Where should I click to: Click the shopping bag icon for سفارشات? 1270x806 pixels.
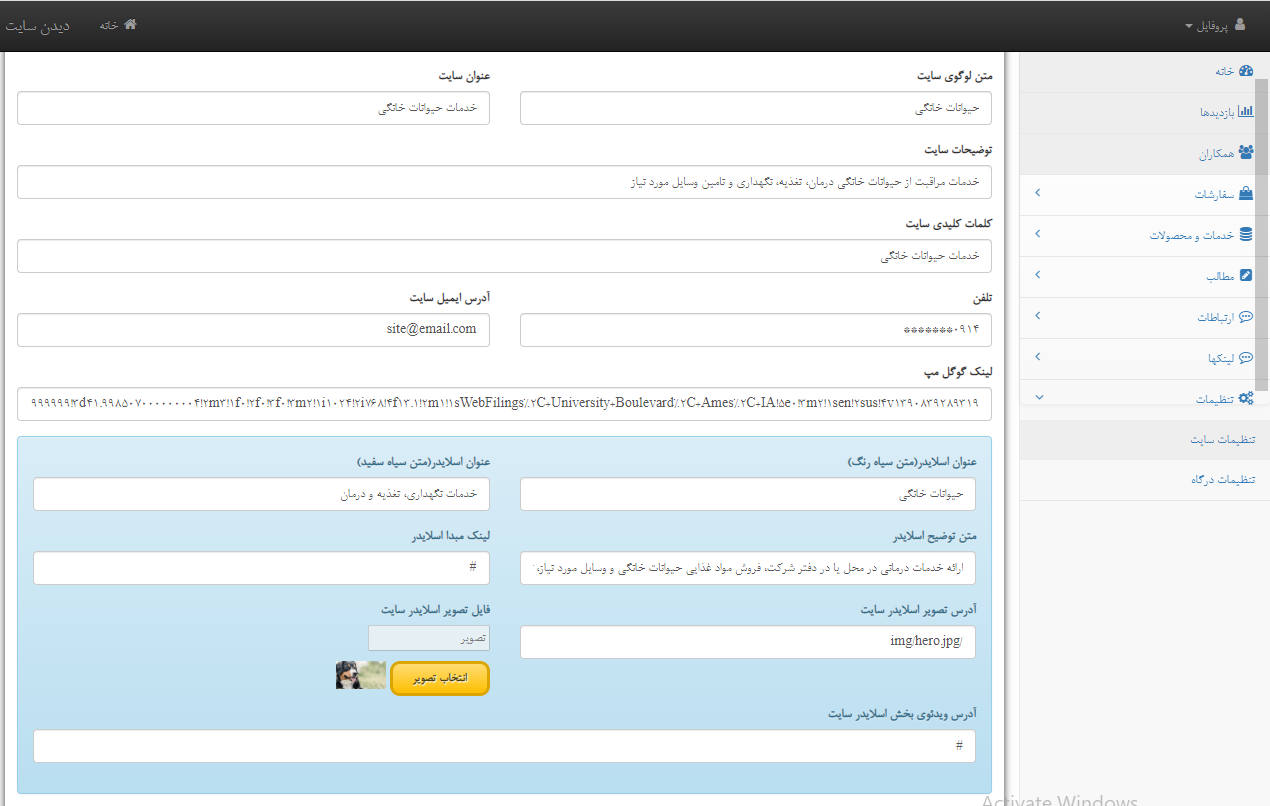pyautogui.click(x=1245, y=193)
